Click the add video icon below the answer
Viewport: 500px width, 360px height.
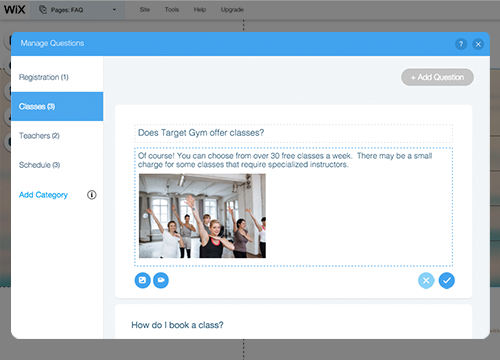pyautogui.click(x=161, y=280)
